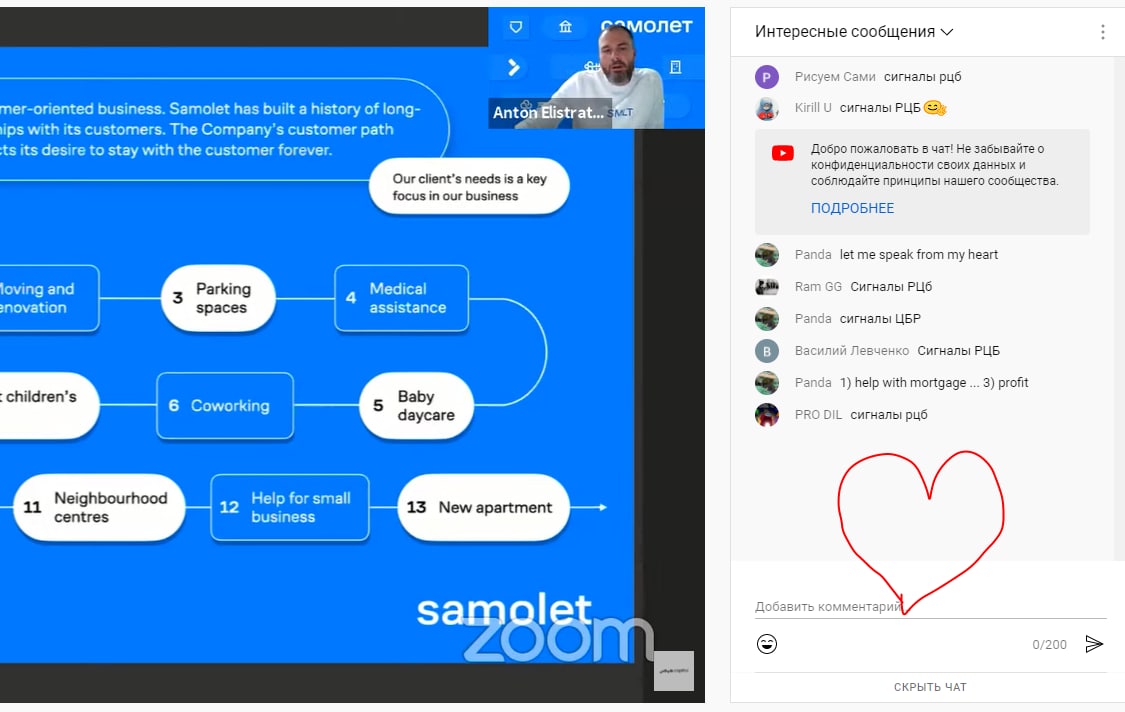
Task: Click message "let me speak from my heart"
Action: (x=919, y=255)
